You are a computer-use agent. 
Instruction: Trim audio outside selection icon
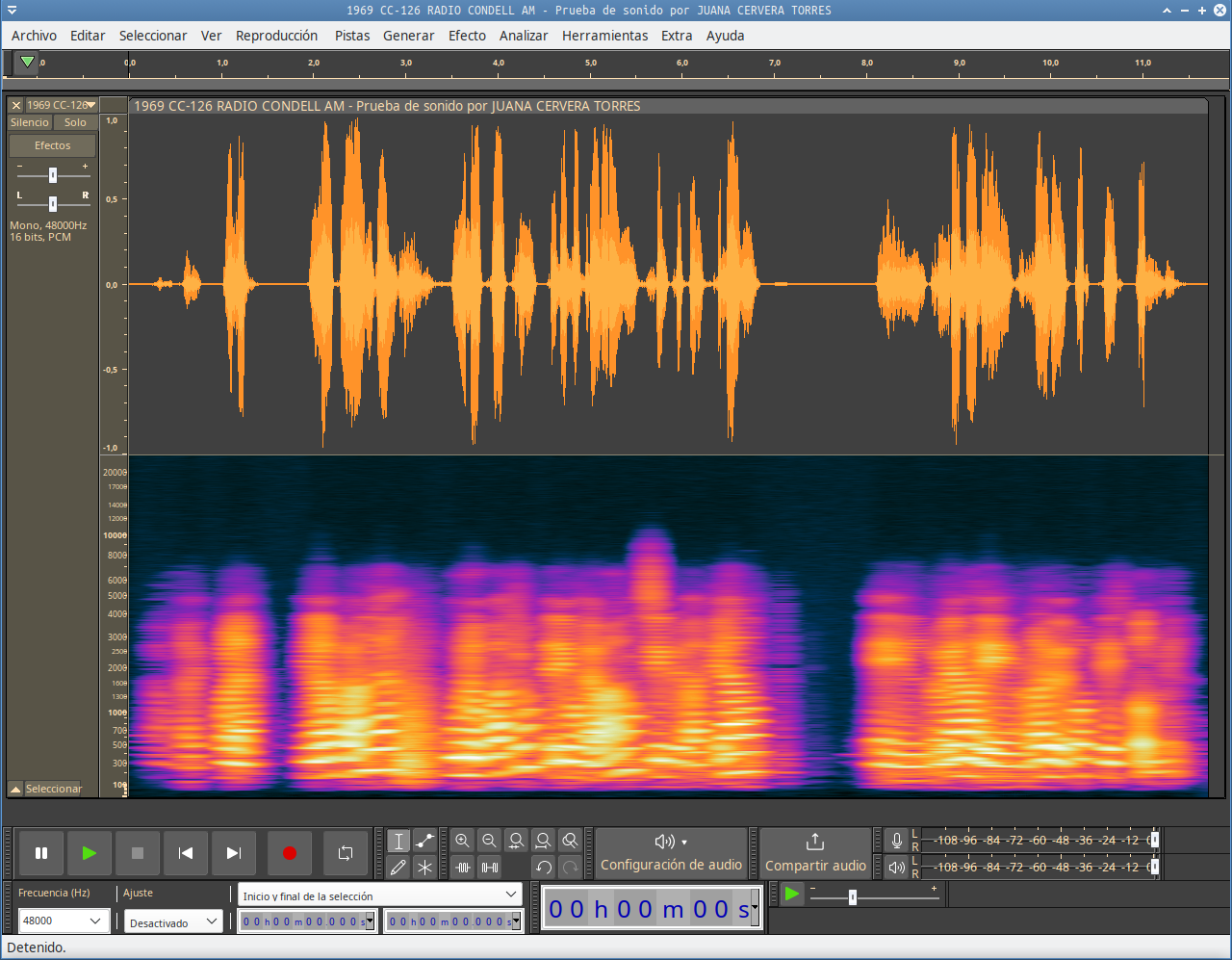[x=463, y=867]
